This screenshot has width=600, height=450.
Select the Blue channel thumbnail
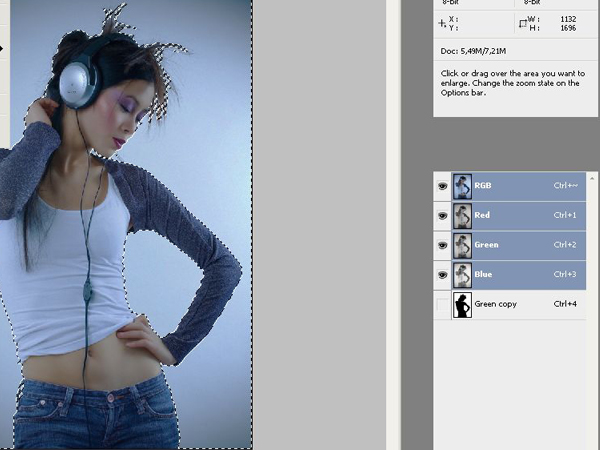pos(462,275)
